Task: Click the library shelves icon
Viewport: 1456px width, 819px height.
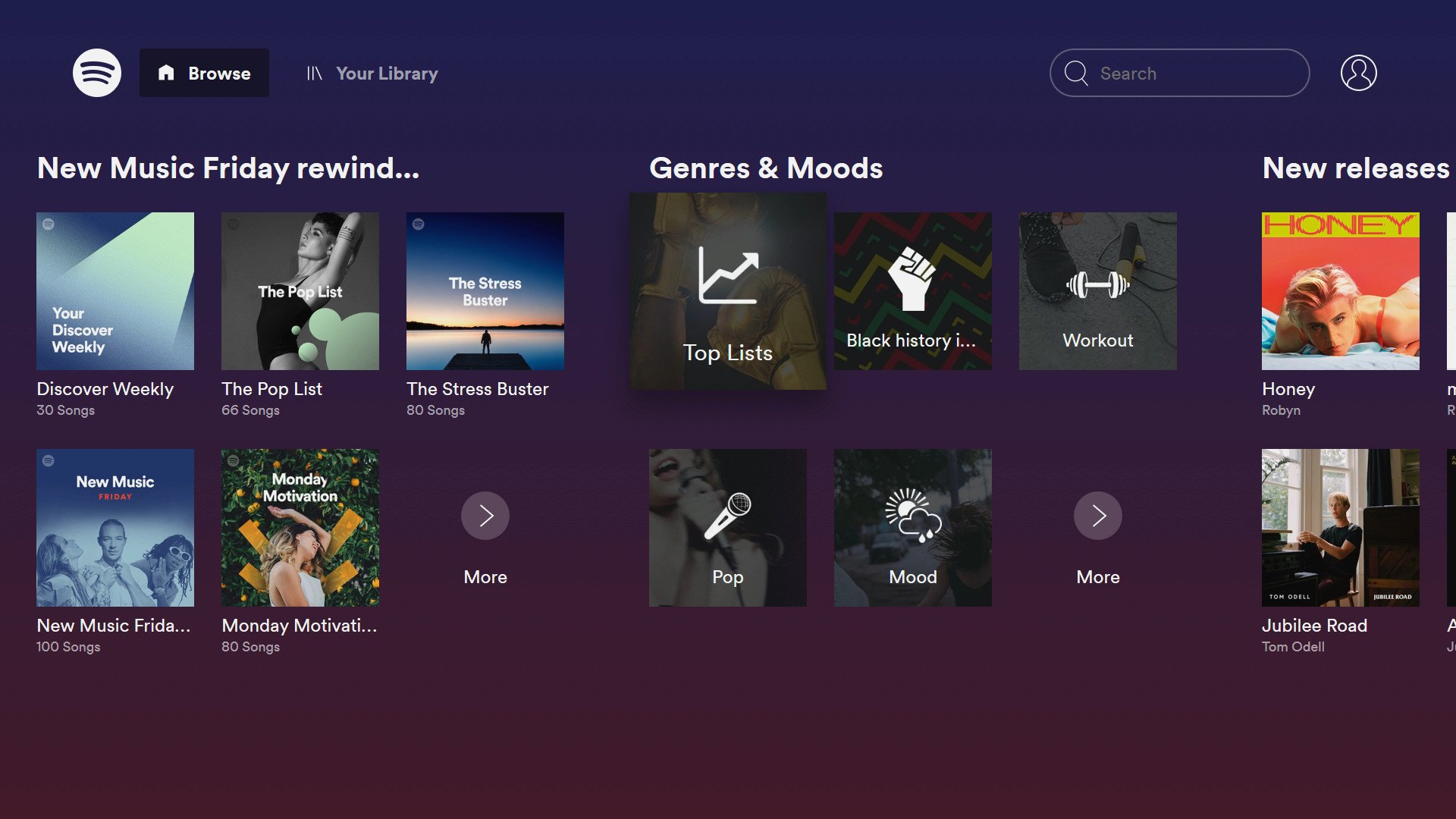Action: click(314, 73)
